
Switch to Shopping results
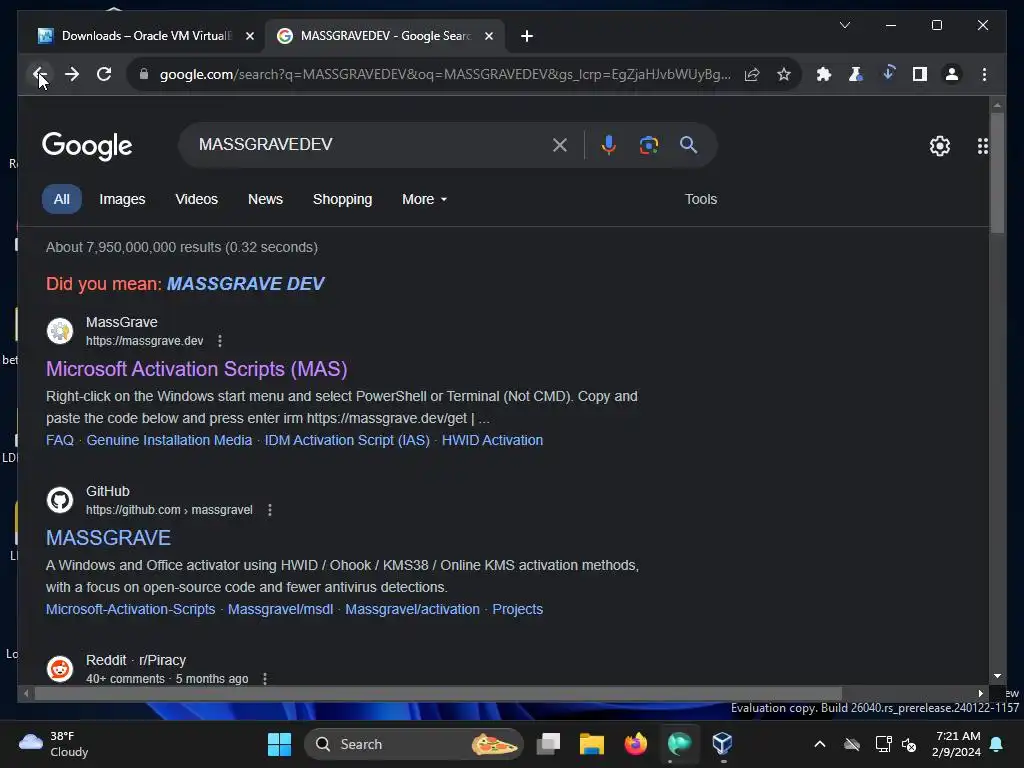(x=342, y=199)
